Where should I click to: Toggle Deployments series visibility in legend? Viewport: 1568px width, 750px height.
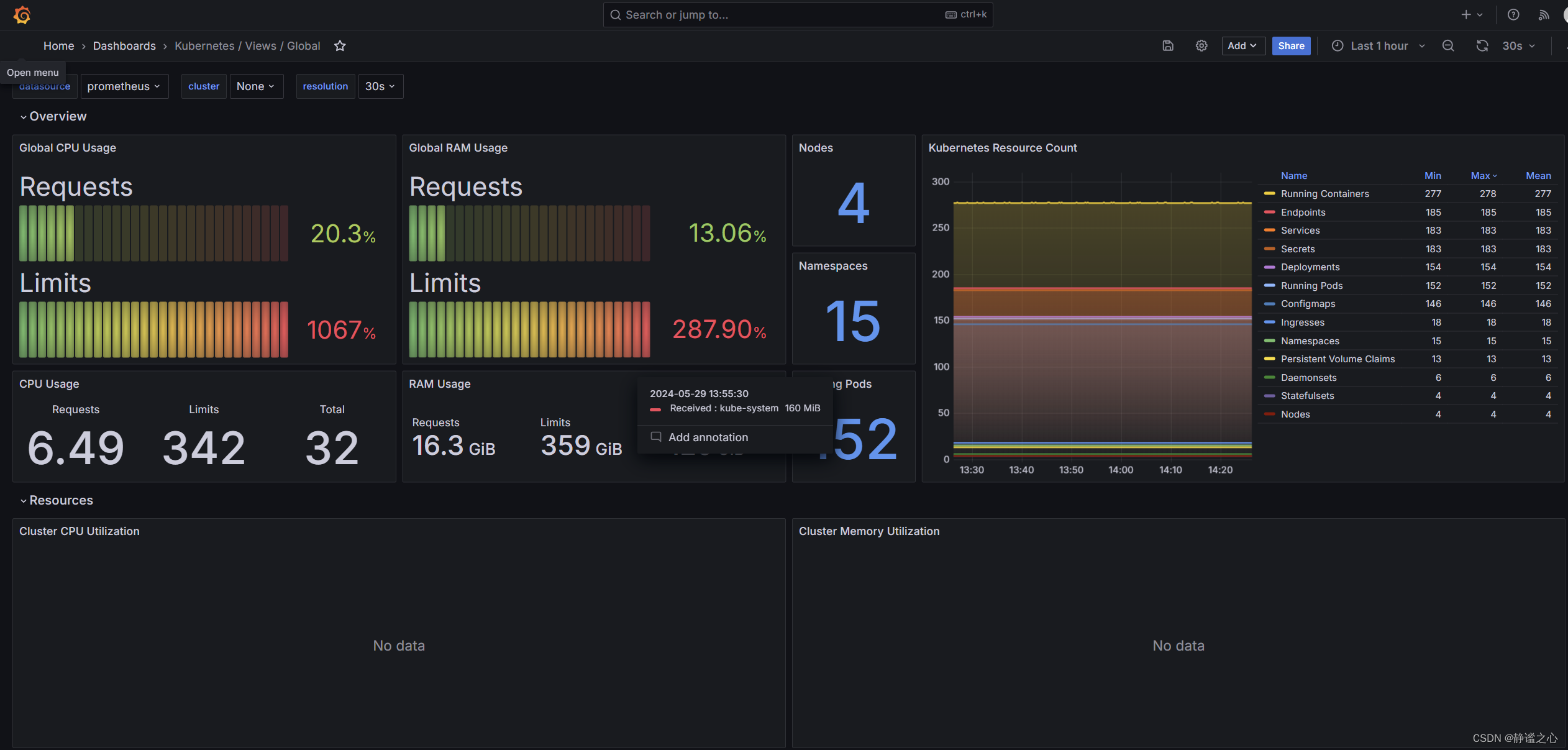click(1310, 267)
